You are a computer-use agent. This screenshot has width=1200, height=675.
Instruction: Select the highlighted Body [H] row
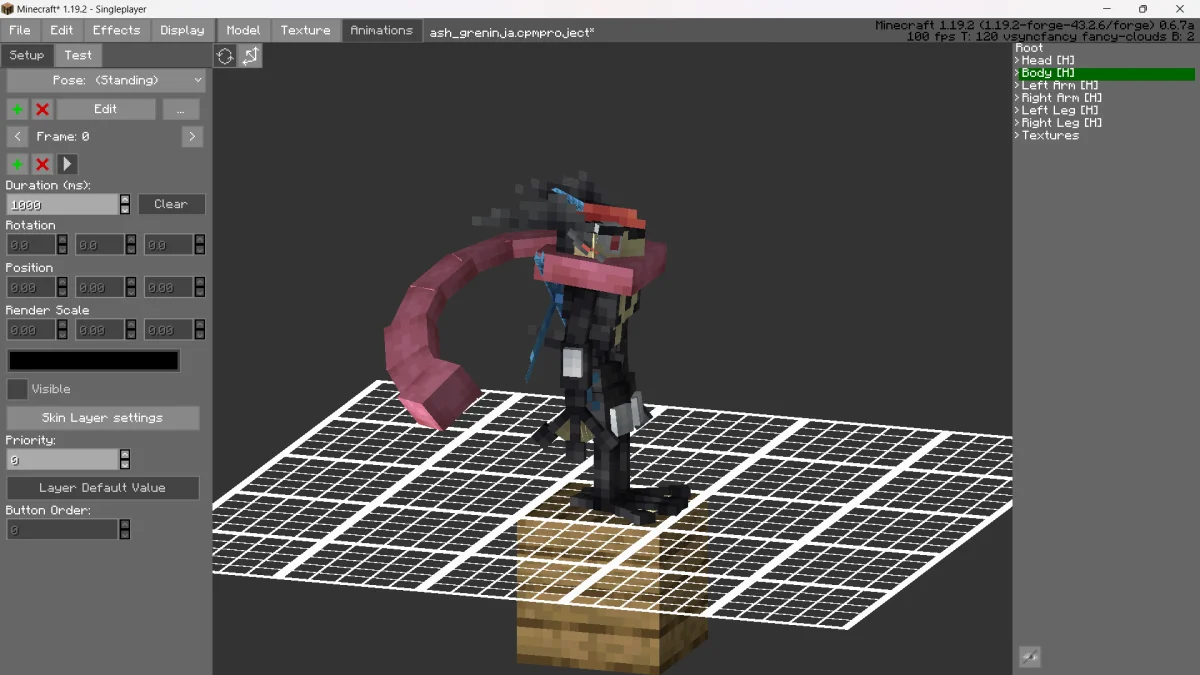[x=1105, y=73]
